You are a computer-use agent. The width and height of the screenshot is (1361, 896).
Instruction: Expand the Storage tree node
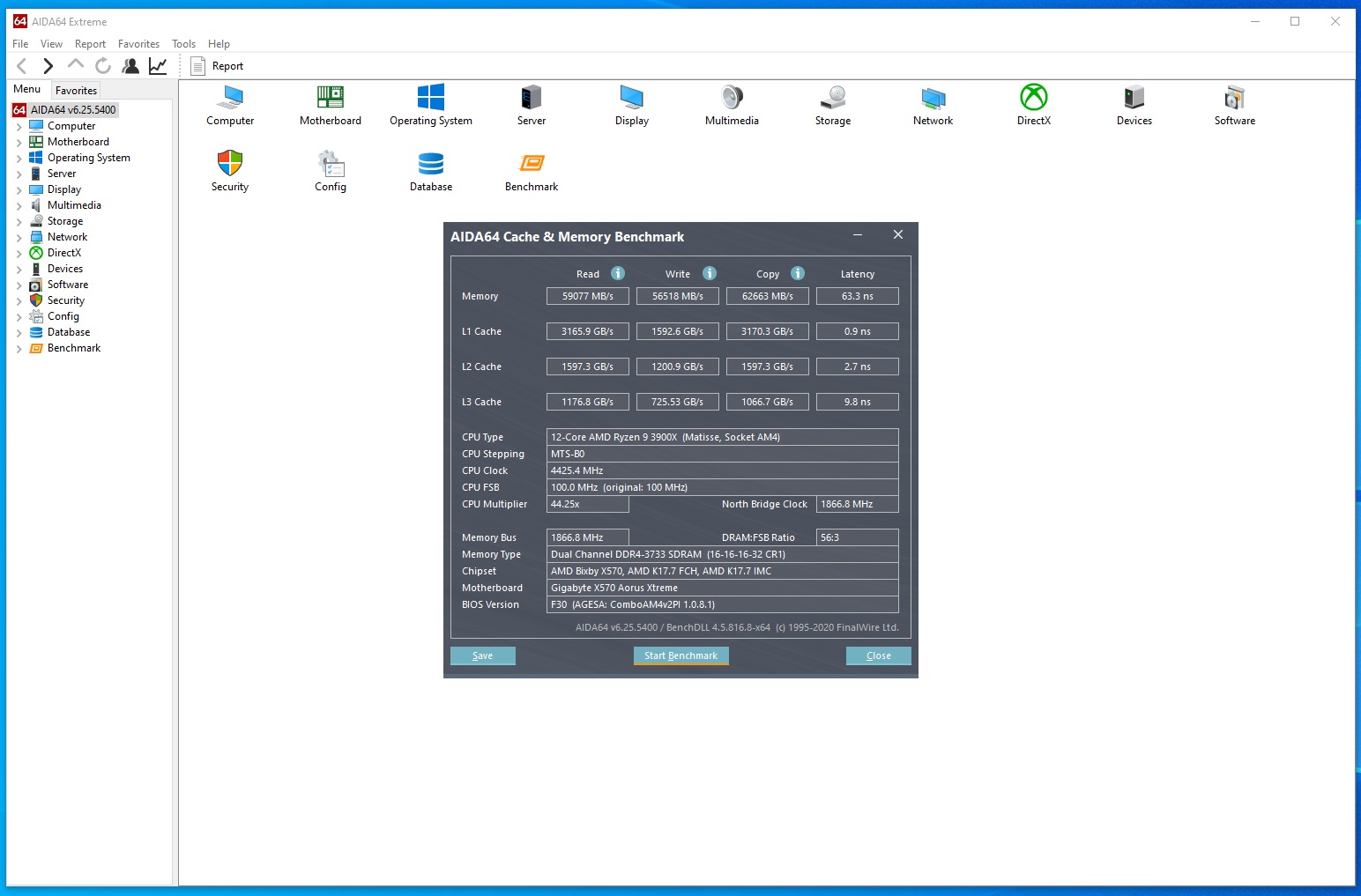click(x=19, y=222)
